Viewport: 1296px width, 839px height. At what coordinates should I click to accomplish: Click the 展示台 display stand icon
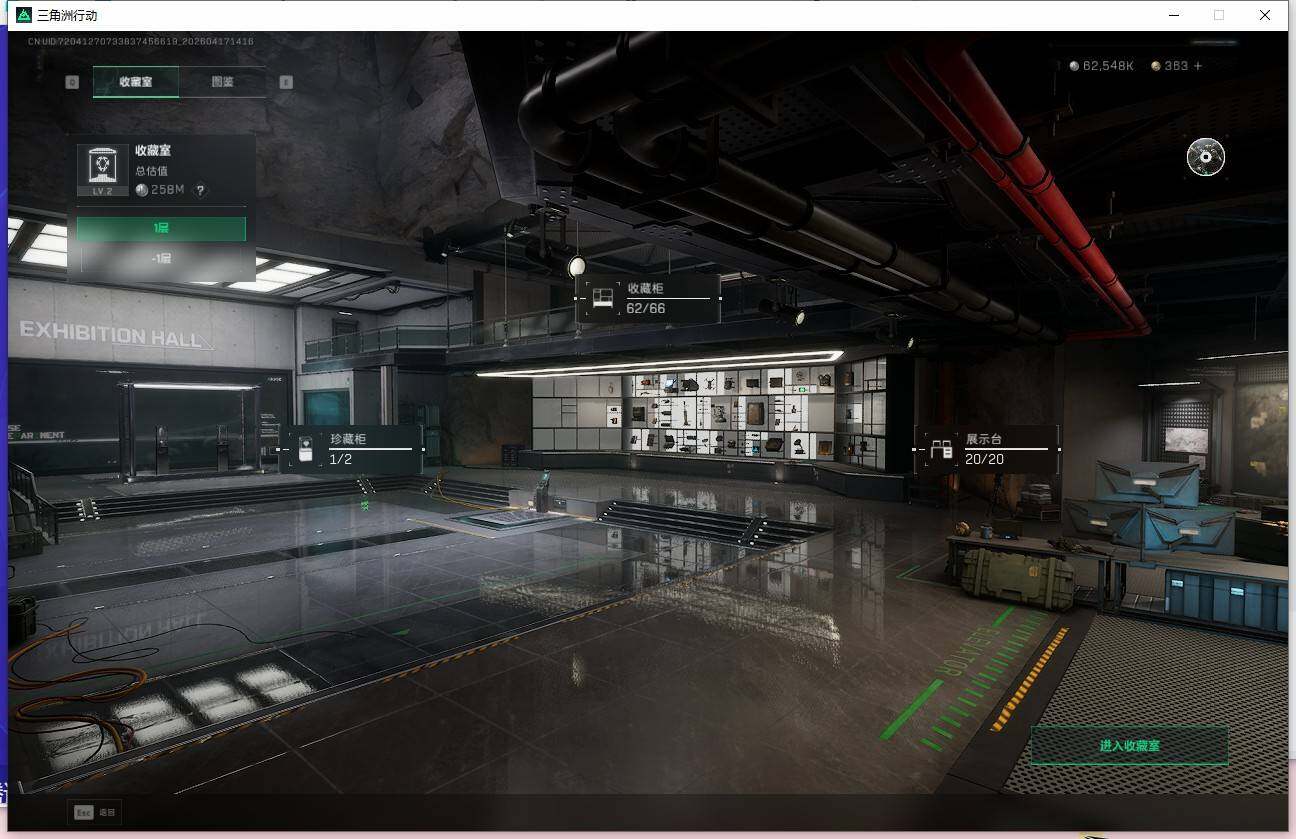point(941,449)
